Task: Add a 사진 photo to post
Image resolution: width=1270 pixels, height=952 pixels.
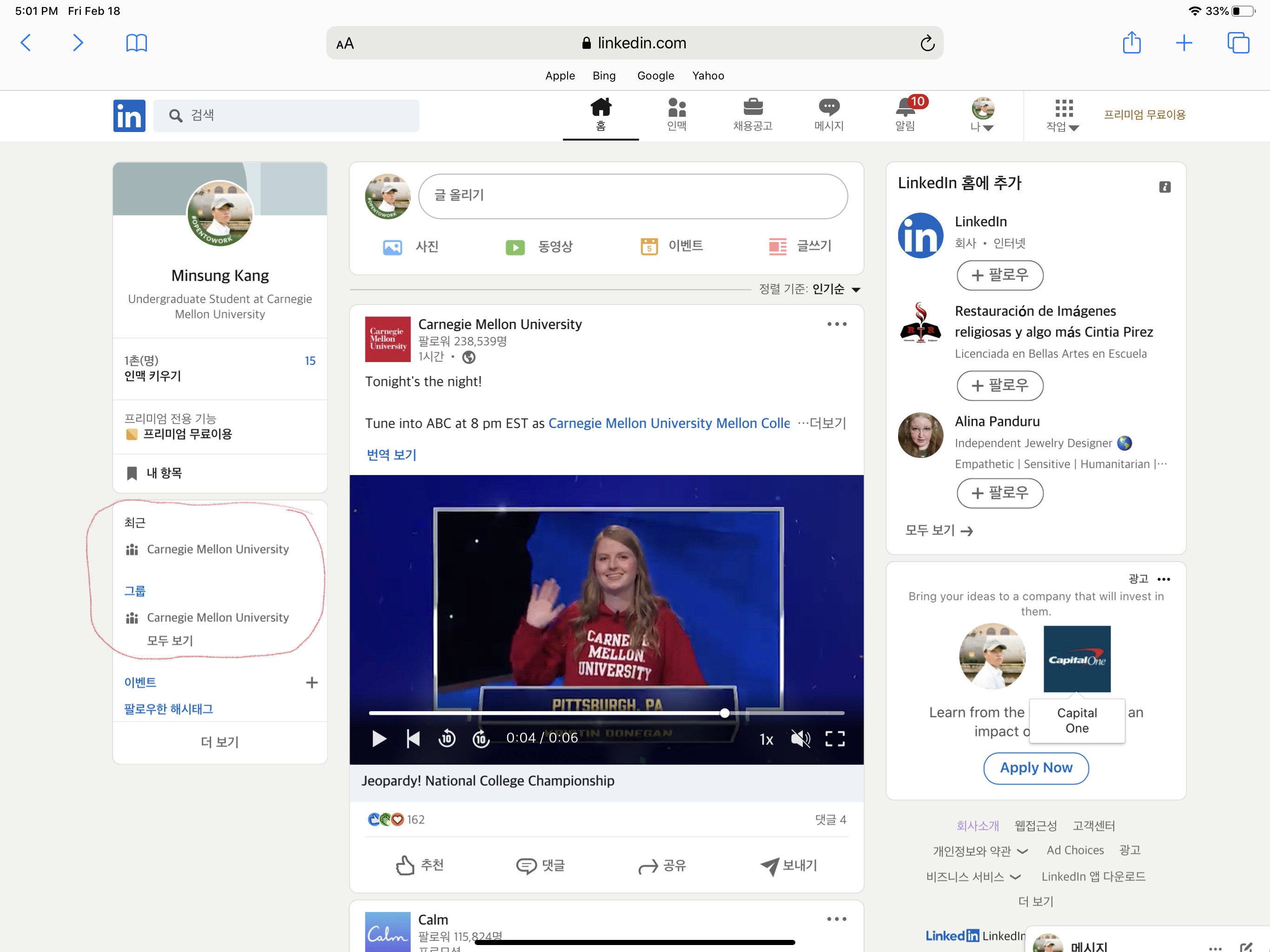Action: (410, 247)
